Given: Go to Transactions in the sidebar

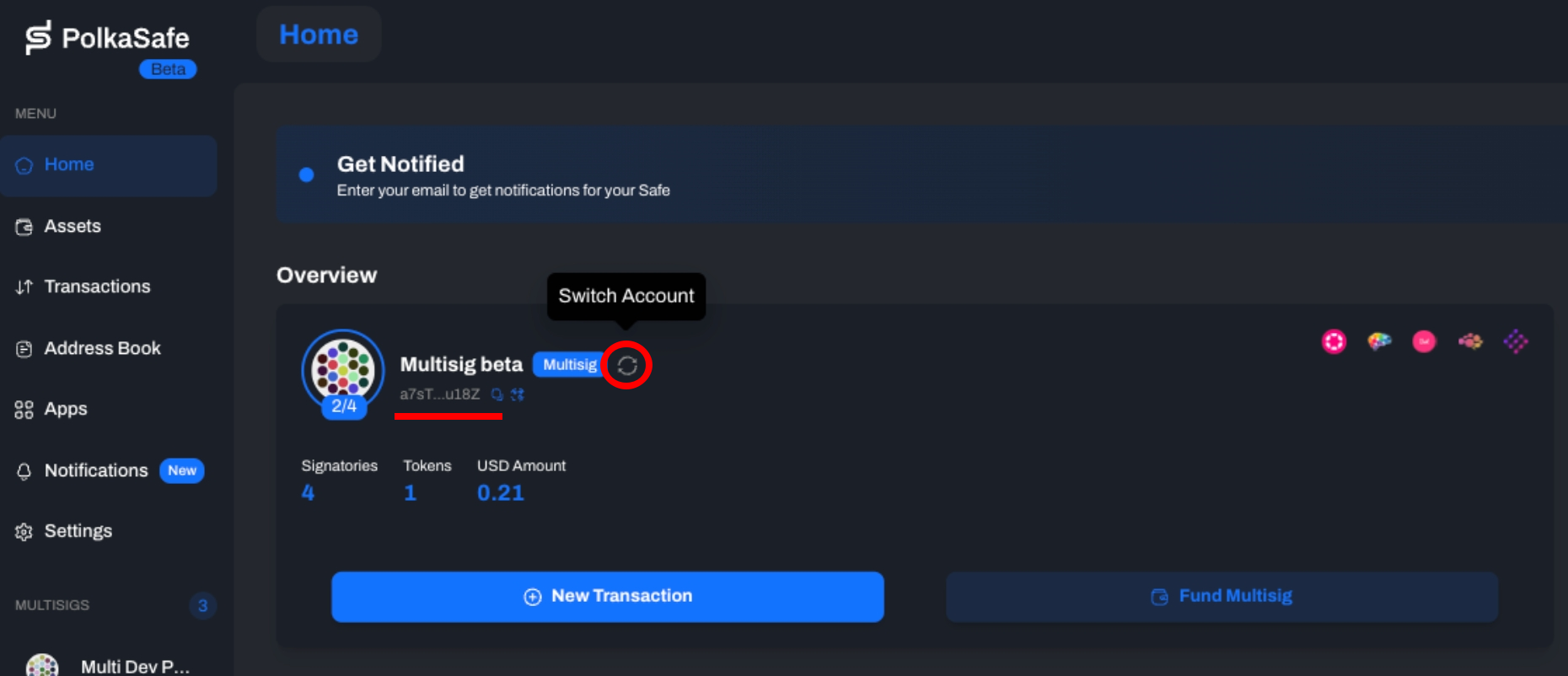Looking at the screenshot, I should tap(97, 287).
